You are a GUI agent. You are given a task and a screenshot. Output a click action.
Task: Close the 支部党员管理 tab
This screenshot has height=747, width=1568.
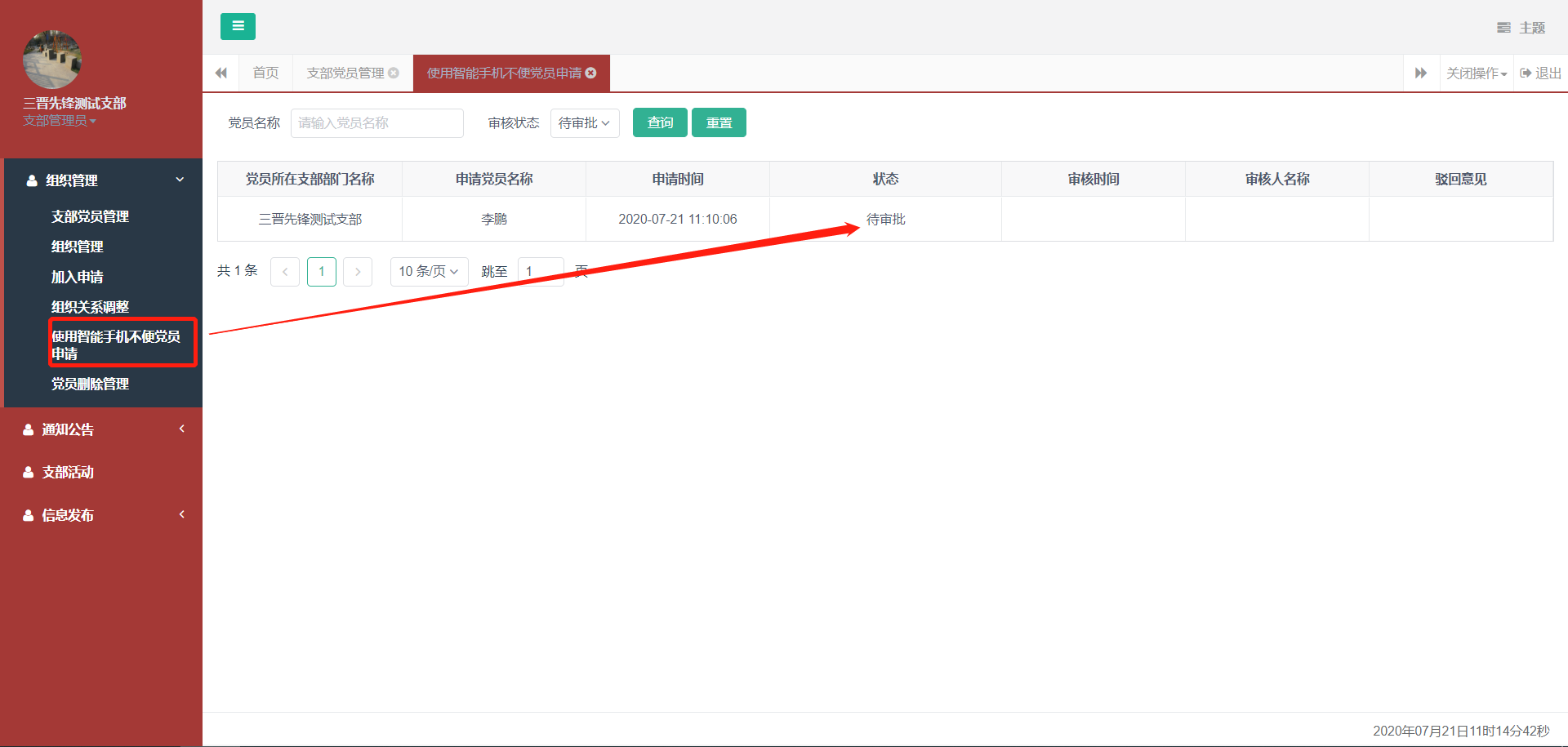[394, 73]
